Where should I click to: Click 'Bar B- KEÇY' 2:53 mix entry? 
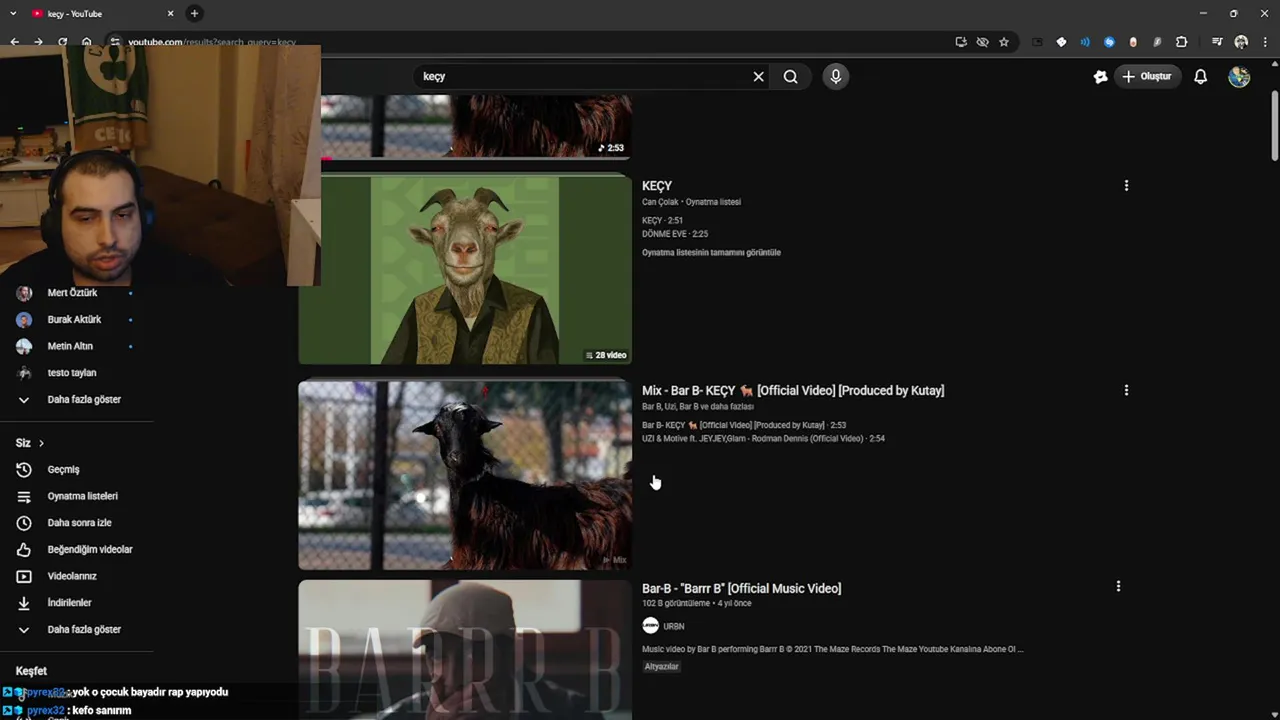744,425
